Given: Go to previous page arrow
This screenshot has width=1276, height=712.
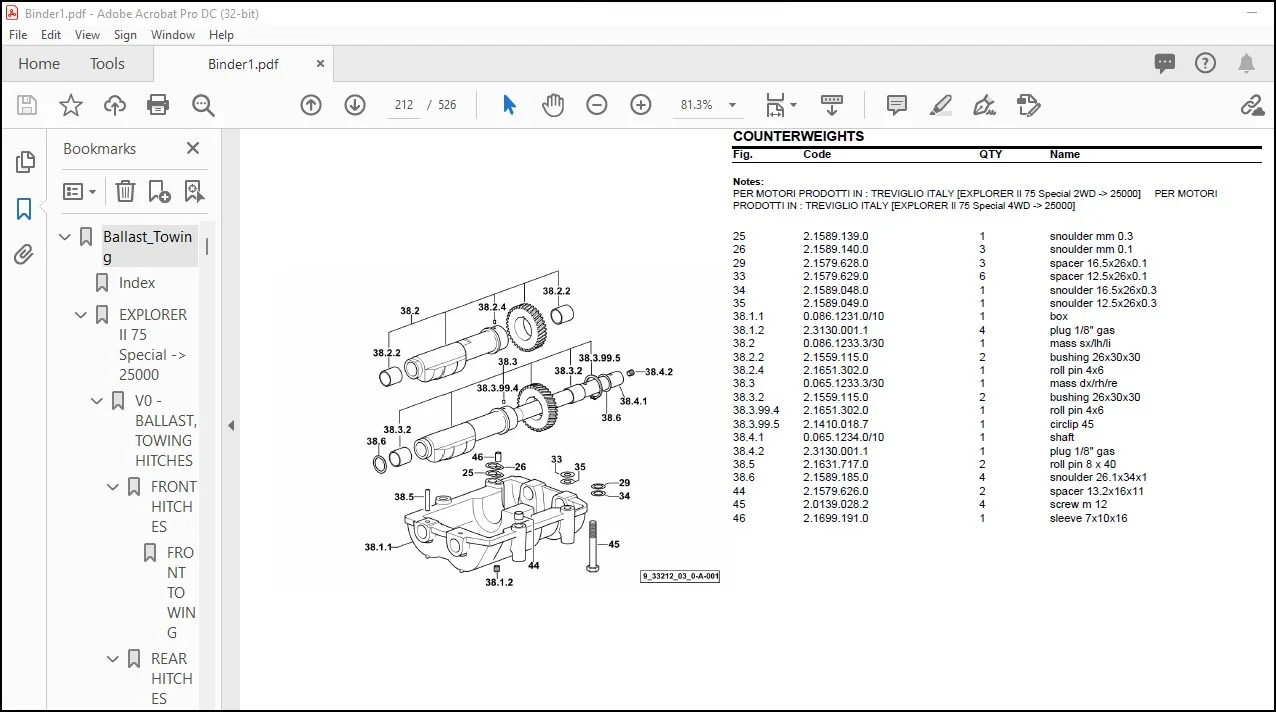Looking at the screenshot, I should 311,105.
